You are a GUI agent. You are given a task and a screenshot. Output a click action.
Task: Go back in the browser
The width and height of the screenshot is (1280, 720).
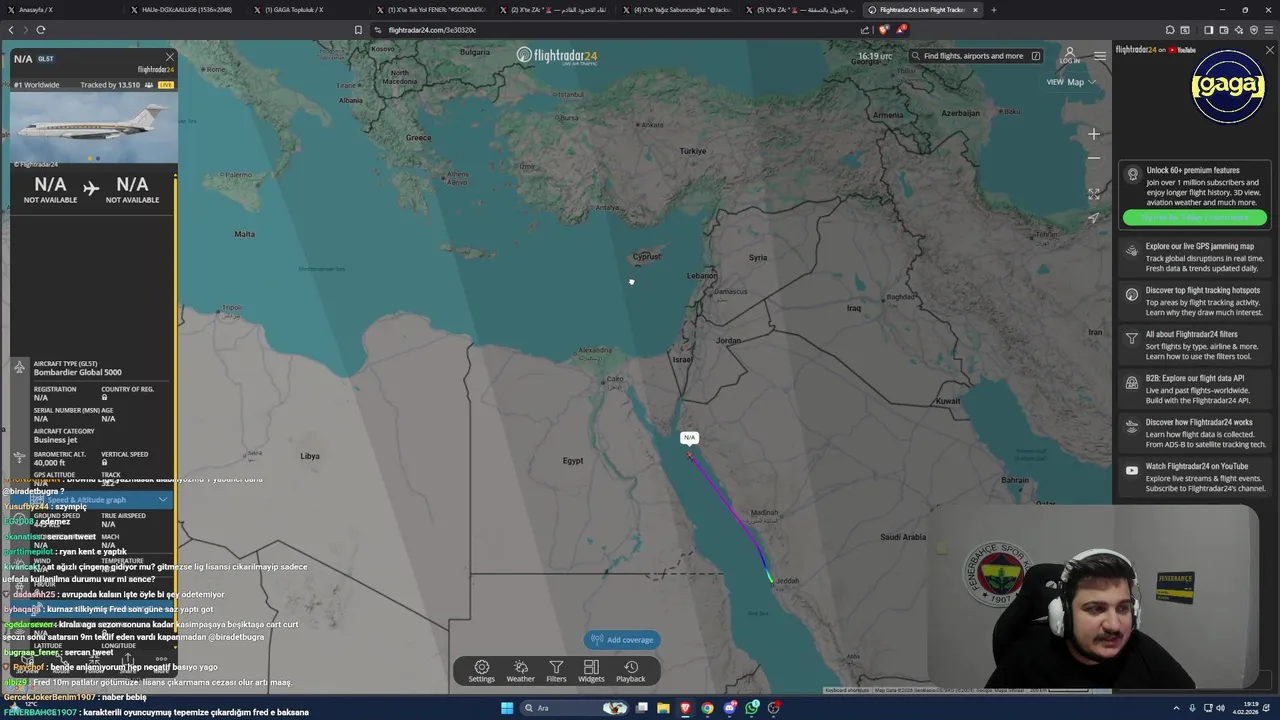(11, 30)
